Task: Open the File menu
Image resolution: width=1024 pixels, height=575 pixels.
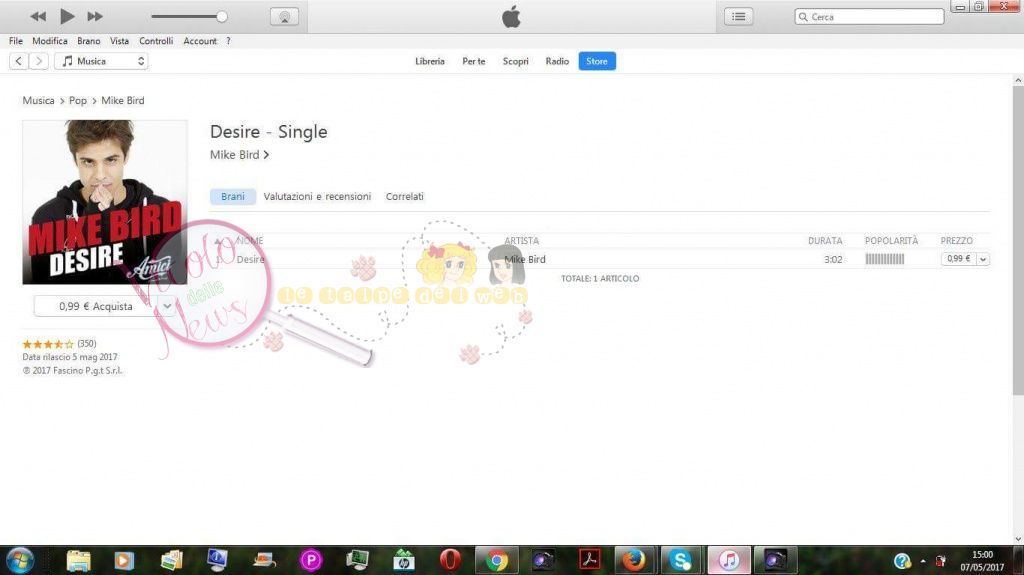Action: 16,41
